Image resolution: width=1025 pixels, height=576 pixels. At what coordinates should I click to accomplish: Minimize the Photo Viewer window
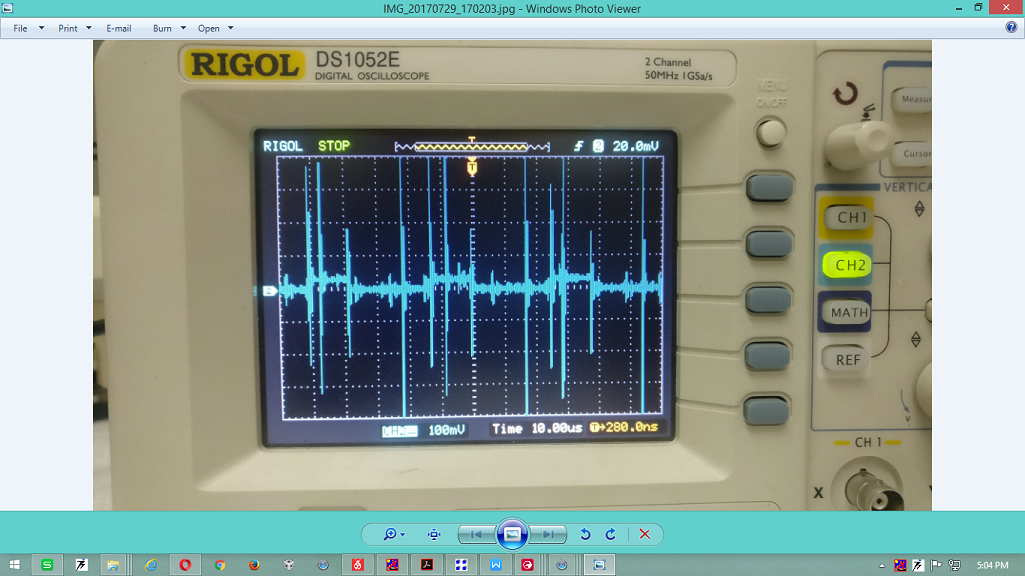click(x=958, y=8)
